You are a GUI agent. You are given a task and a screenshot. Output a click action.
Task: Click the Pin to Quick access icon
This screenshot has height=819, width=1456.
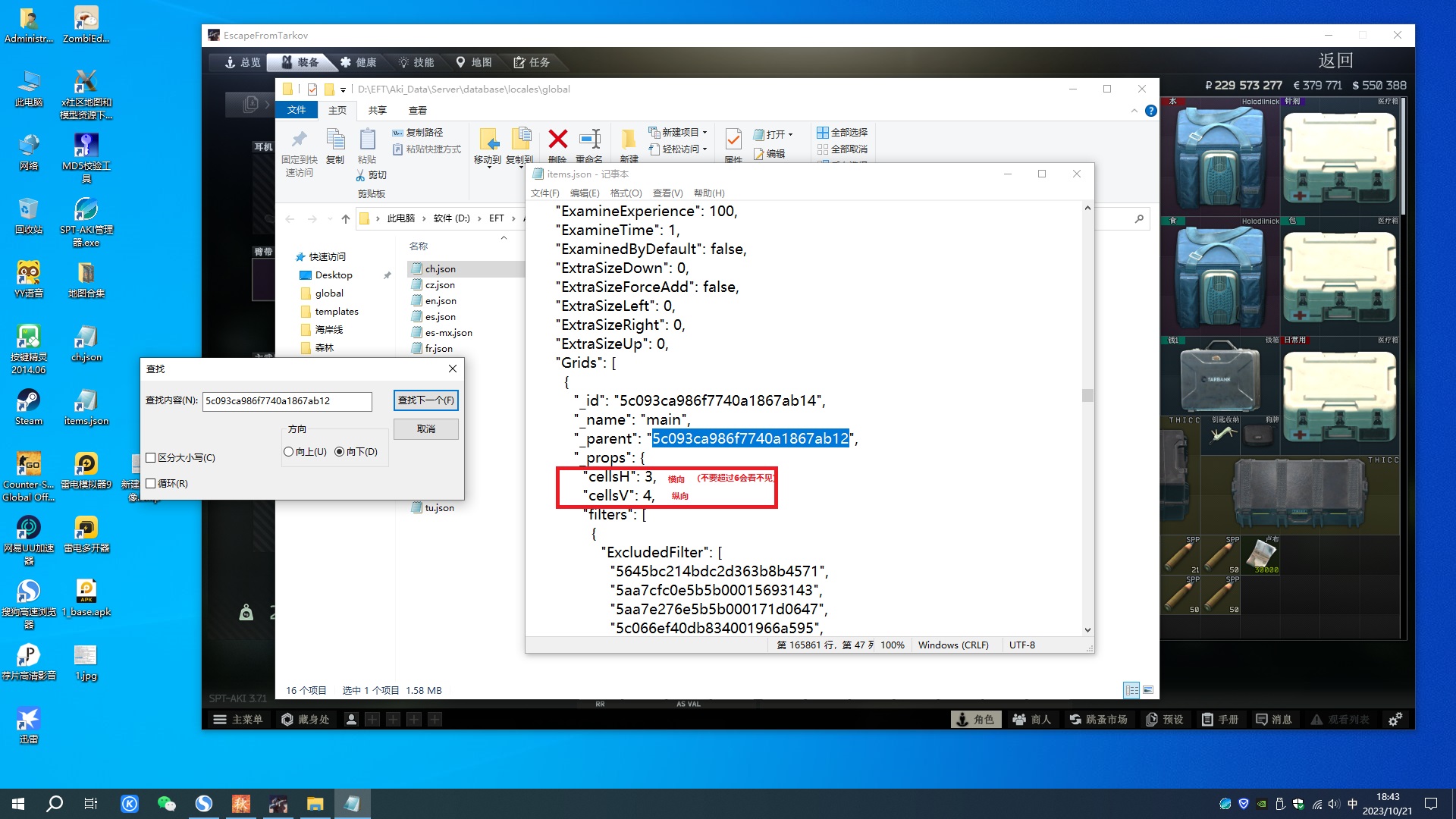[300, 140]
